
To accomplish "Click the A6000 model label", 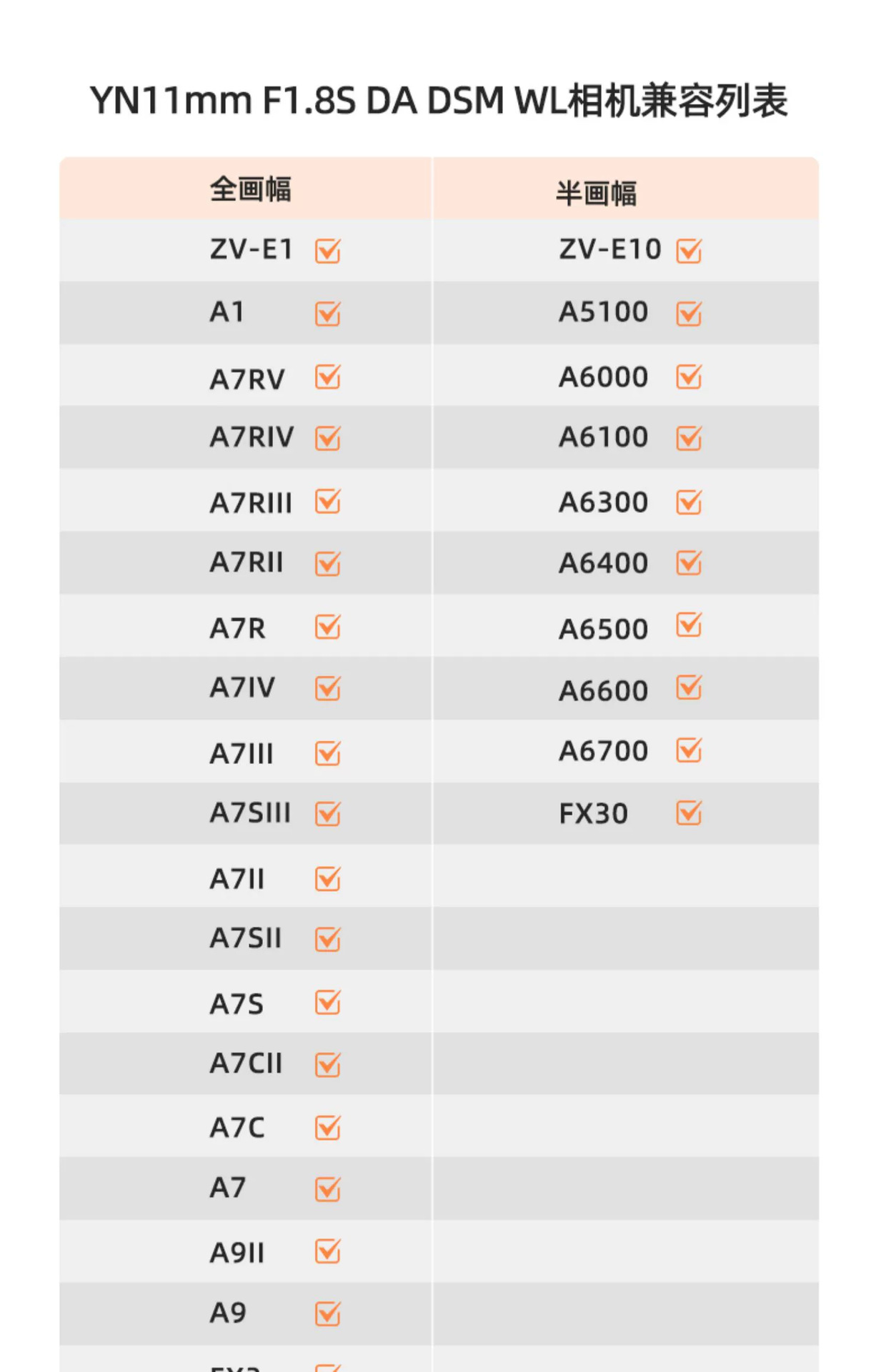I will click(x=603, y=377).
